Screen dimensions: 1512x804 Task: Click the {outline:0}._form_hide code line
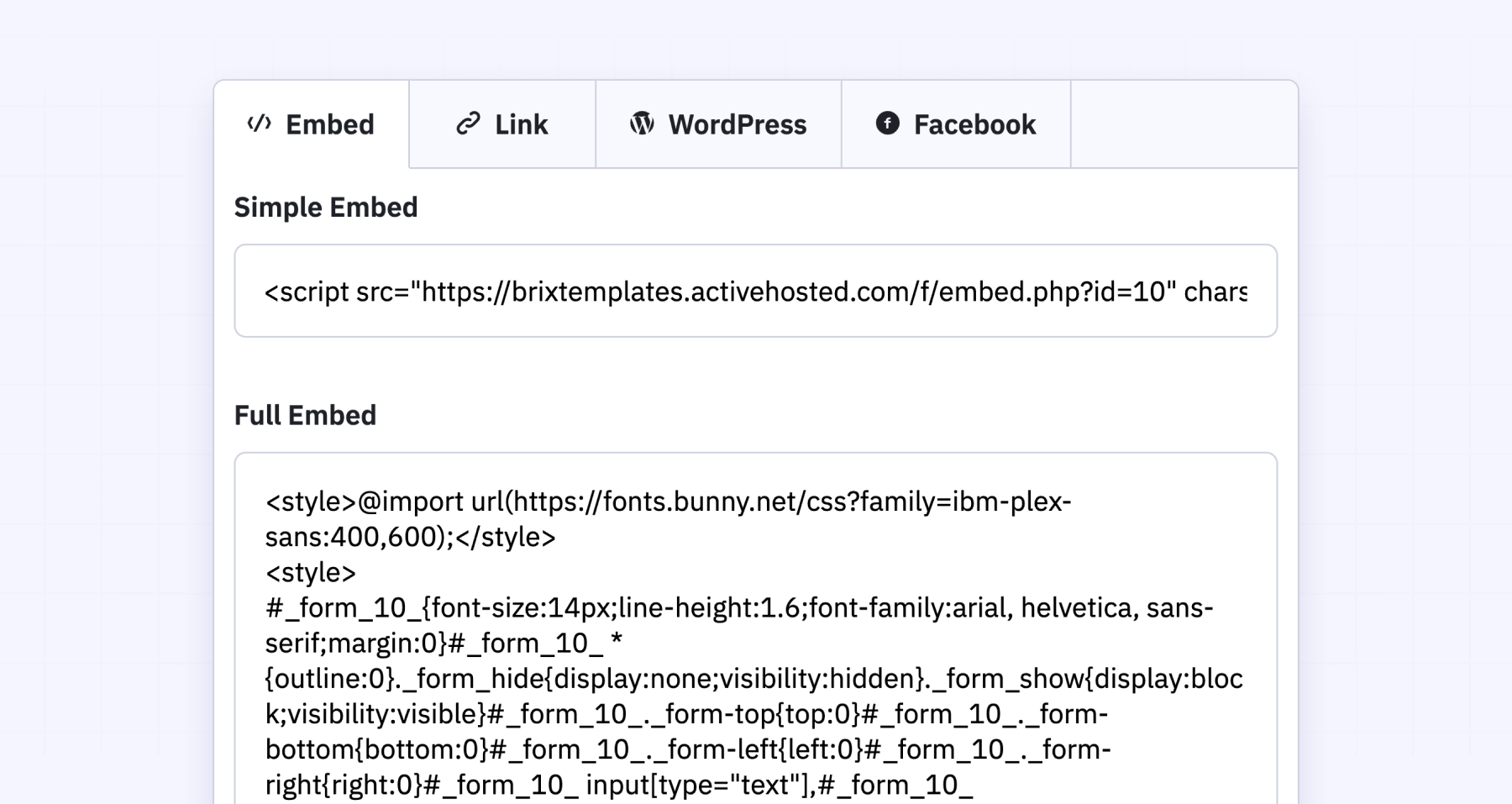pos(754,678)
